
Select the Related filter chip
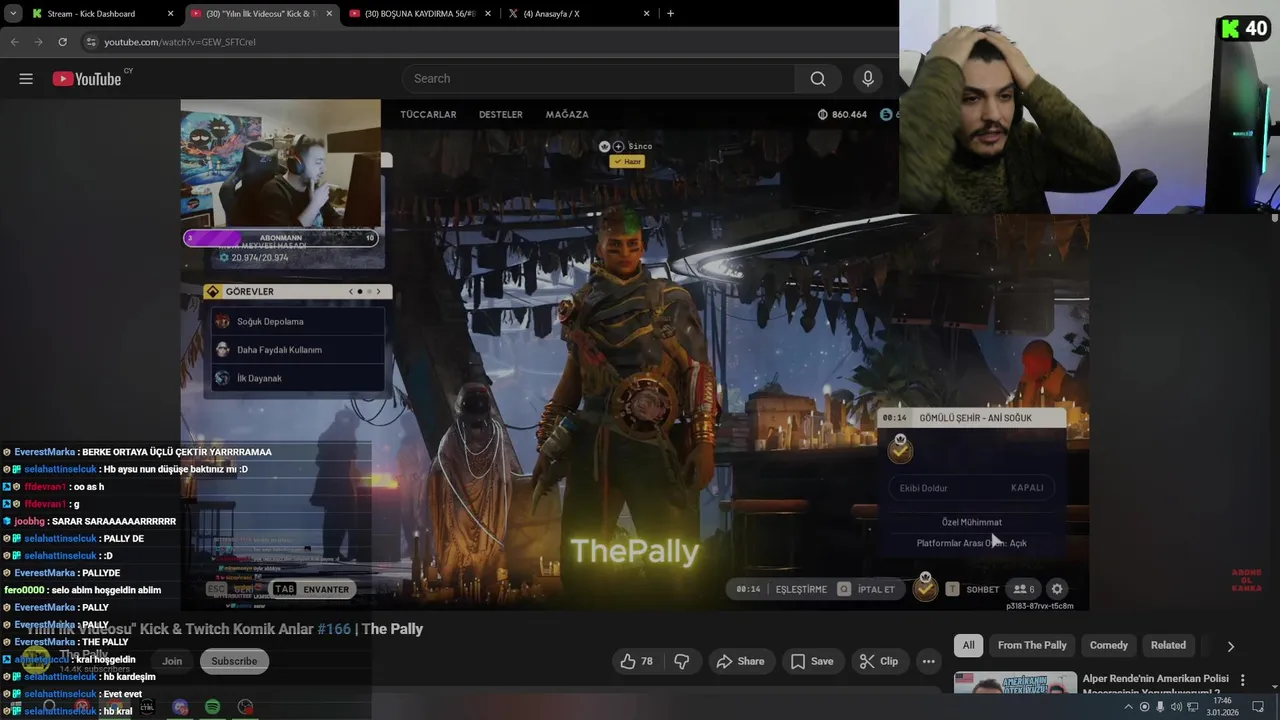pos(1168,645)
